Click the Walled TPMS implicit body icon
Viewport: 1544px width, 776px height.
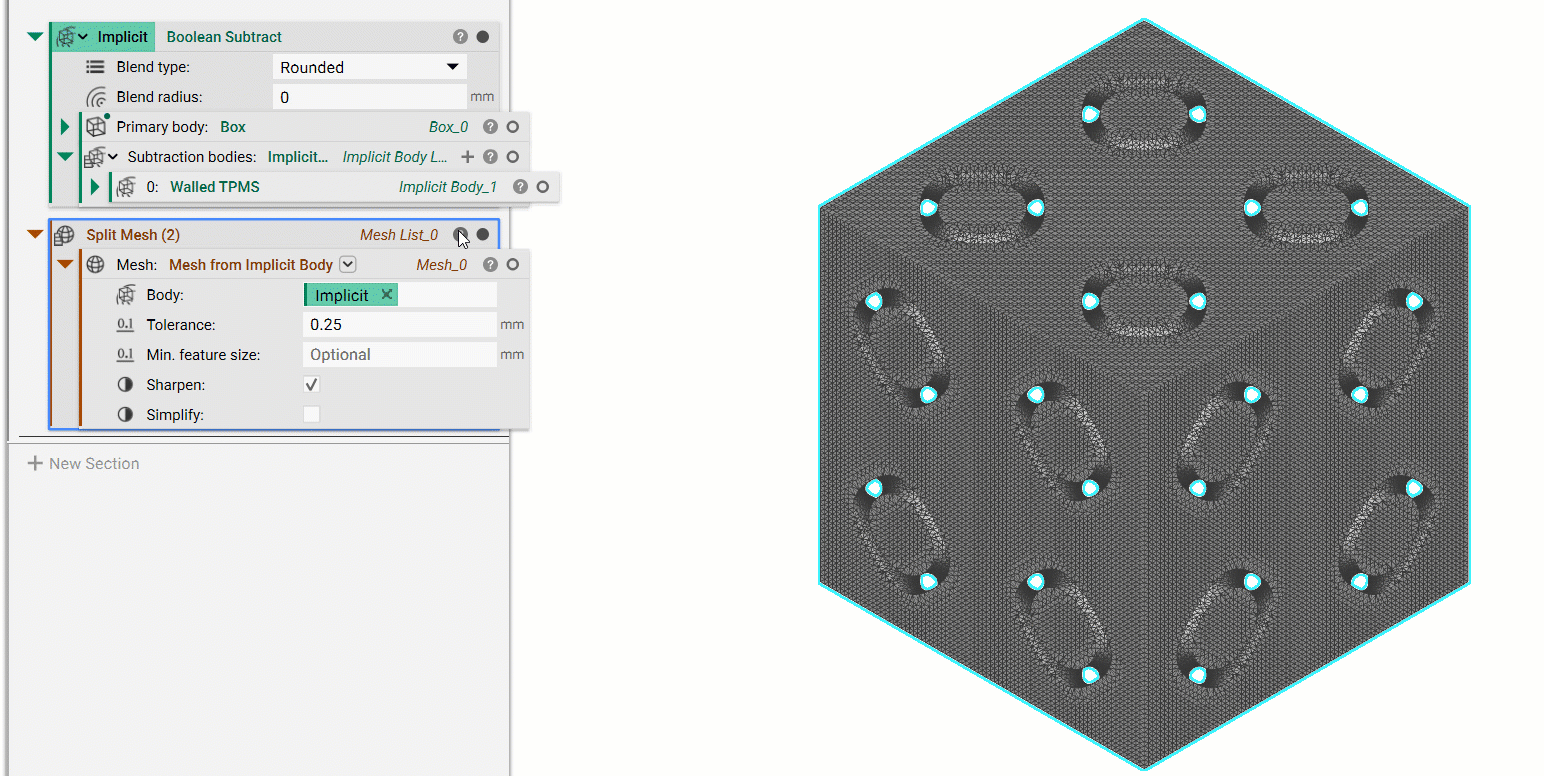(x=124, y=186)
